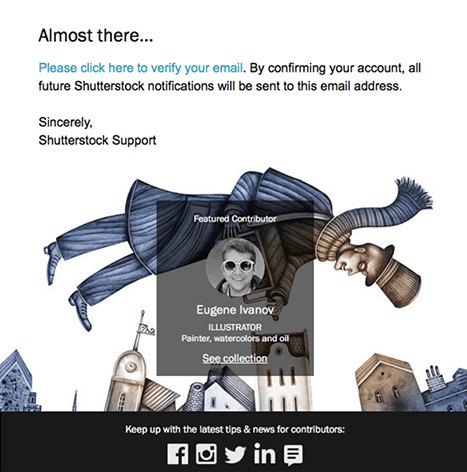467x472 pixels.
Task: Select the Eugene Ivanov contributor name
Action: [235, 310]
